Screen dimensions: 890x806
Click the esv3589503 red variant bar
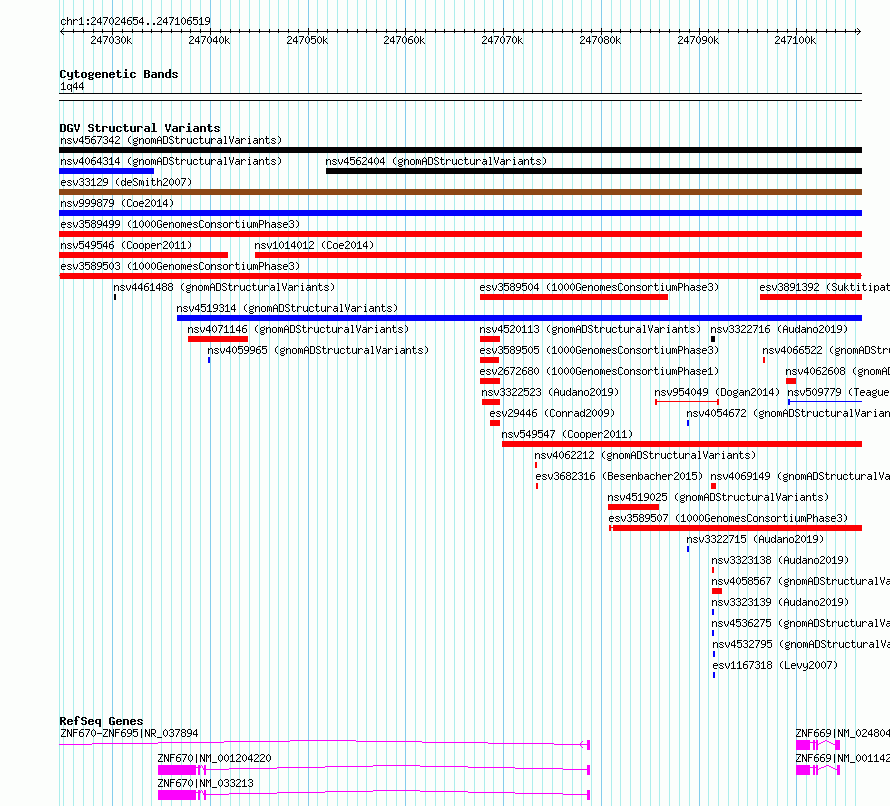(x=460, y=276)
